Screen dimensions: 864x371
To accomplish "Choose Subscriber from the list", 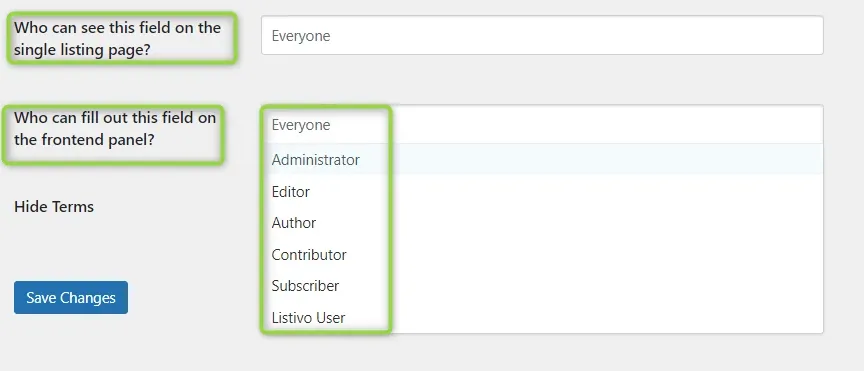I will [542, 286].
